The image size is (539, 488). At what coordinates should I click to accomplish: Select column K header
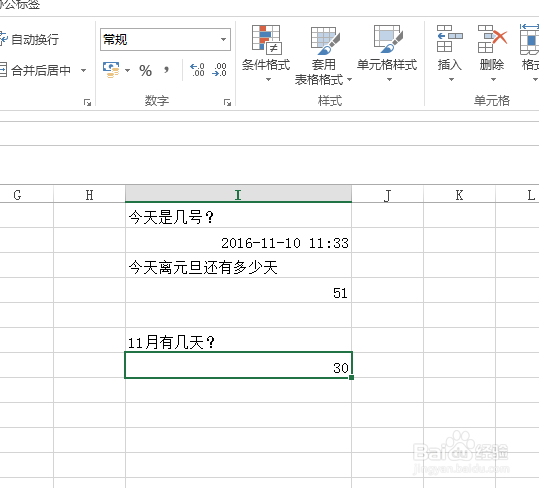459,195
